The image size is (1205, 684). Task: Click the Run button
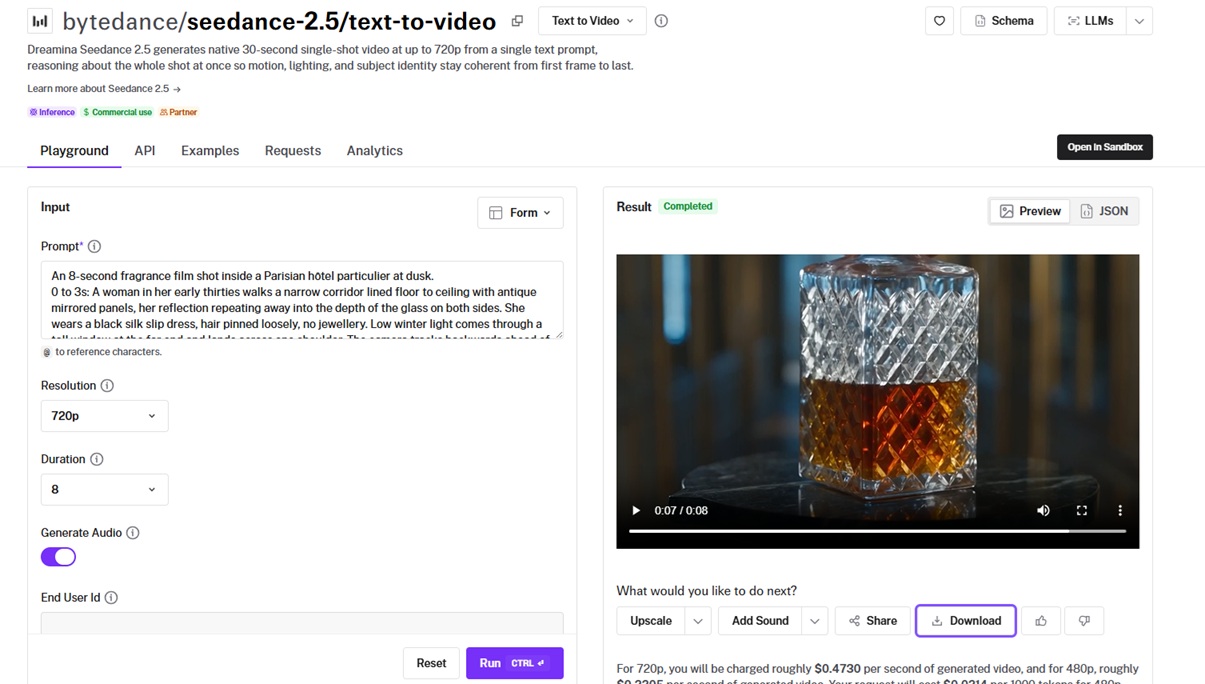(514, 663)
